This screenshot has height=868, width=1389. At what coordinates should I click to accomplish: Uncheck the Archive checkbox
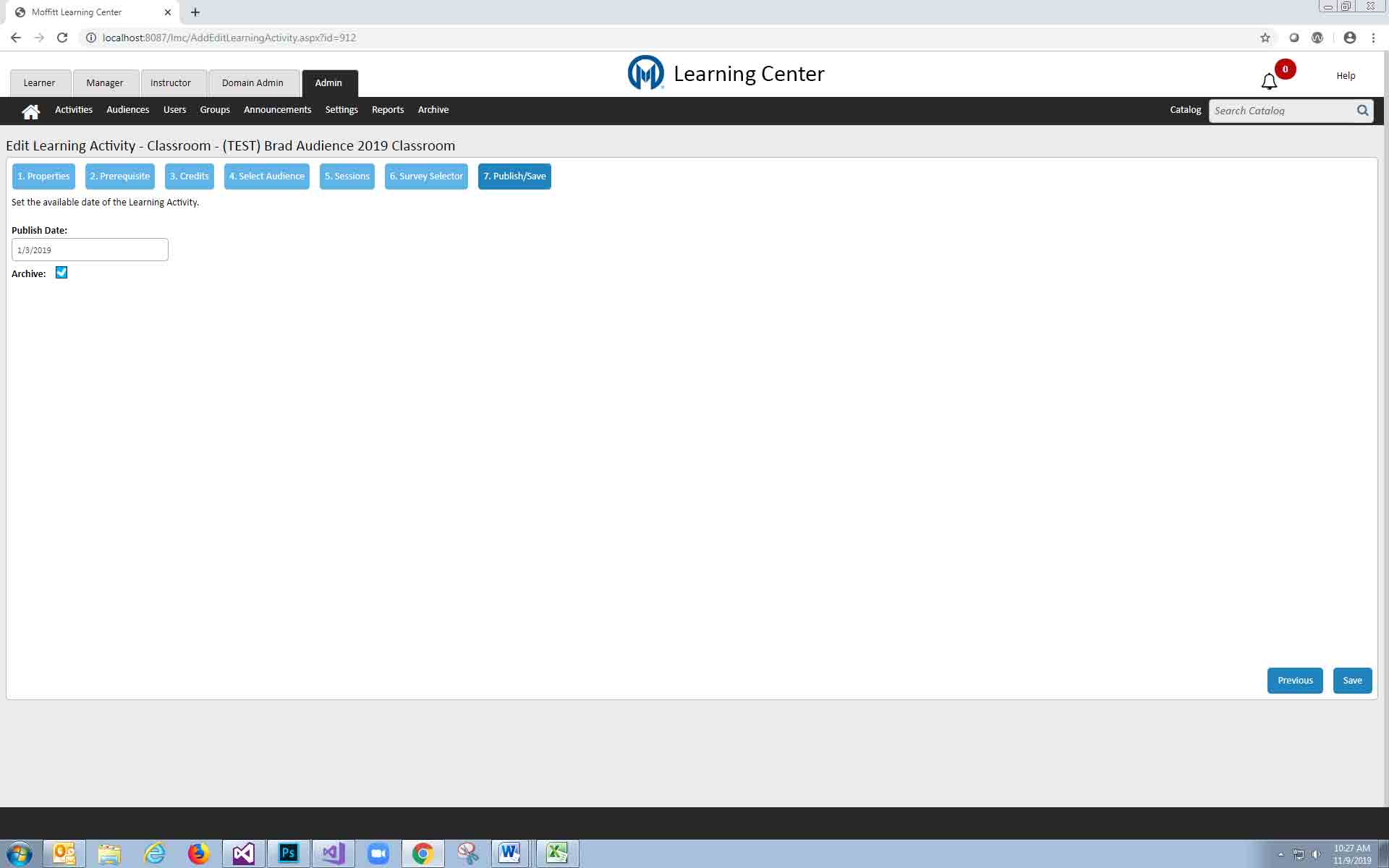point(61,273)
